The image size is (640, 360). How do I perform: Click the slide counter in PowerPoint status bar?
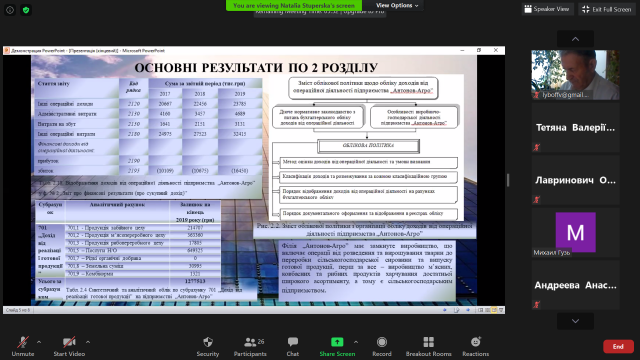(x=18, y=310)
